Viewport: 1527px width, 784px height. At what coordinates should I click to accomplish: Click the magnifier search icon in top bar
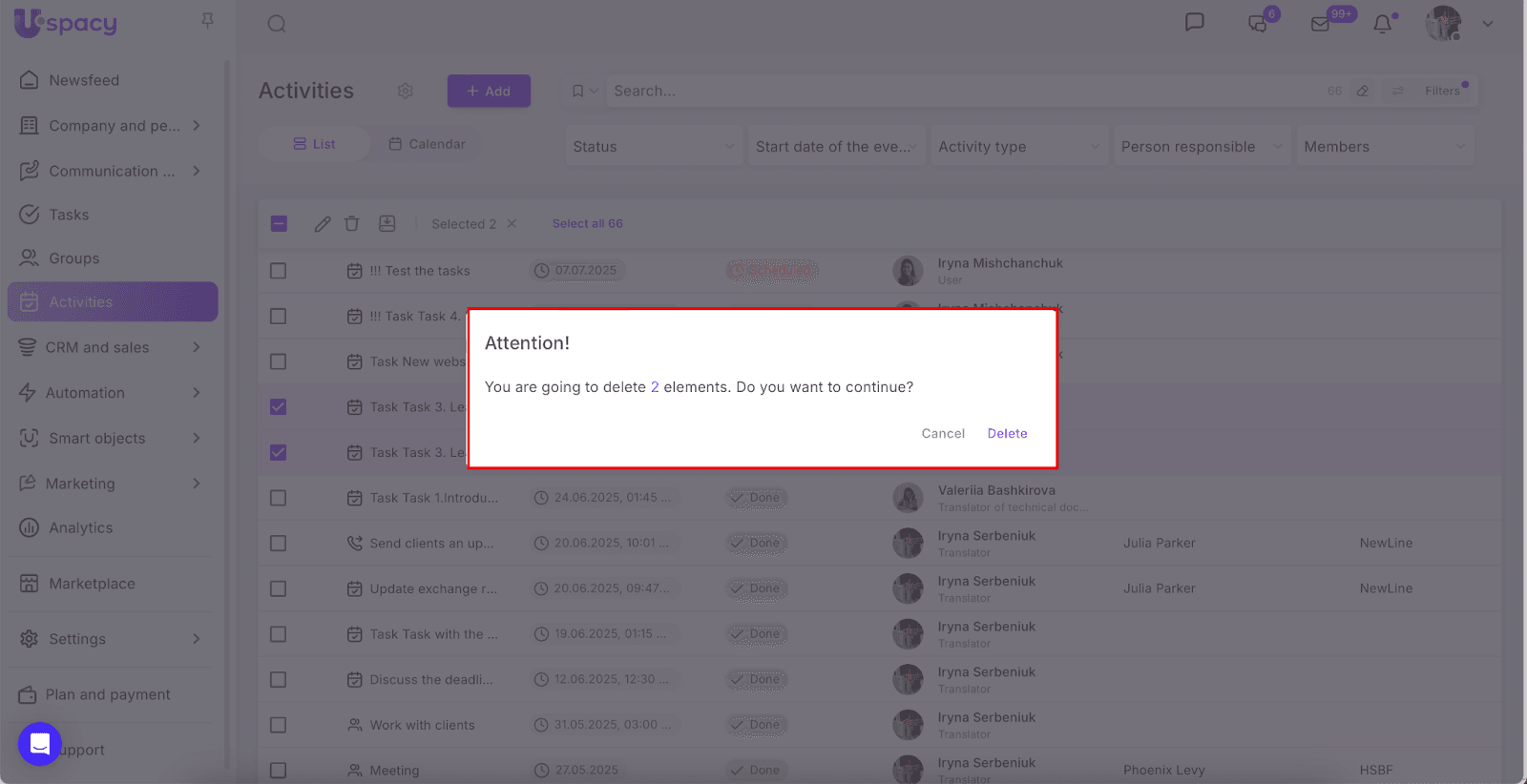[277, 24]
